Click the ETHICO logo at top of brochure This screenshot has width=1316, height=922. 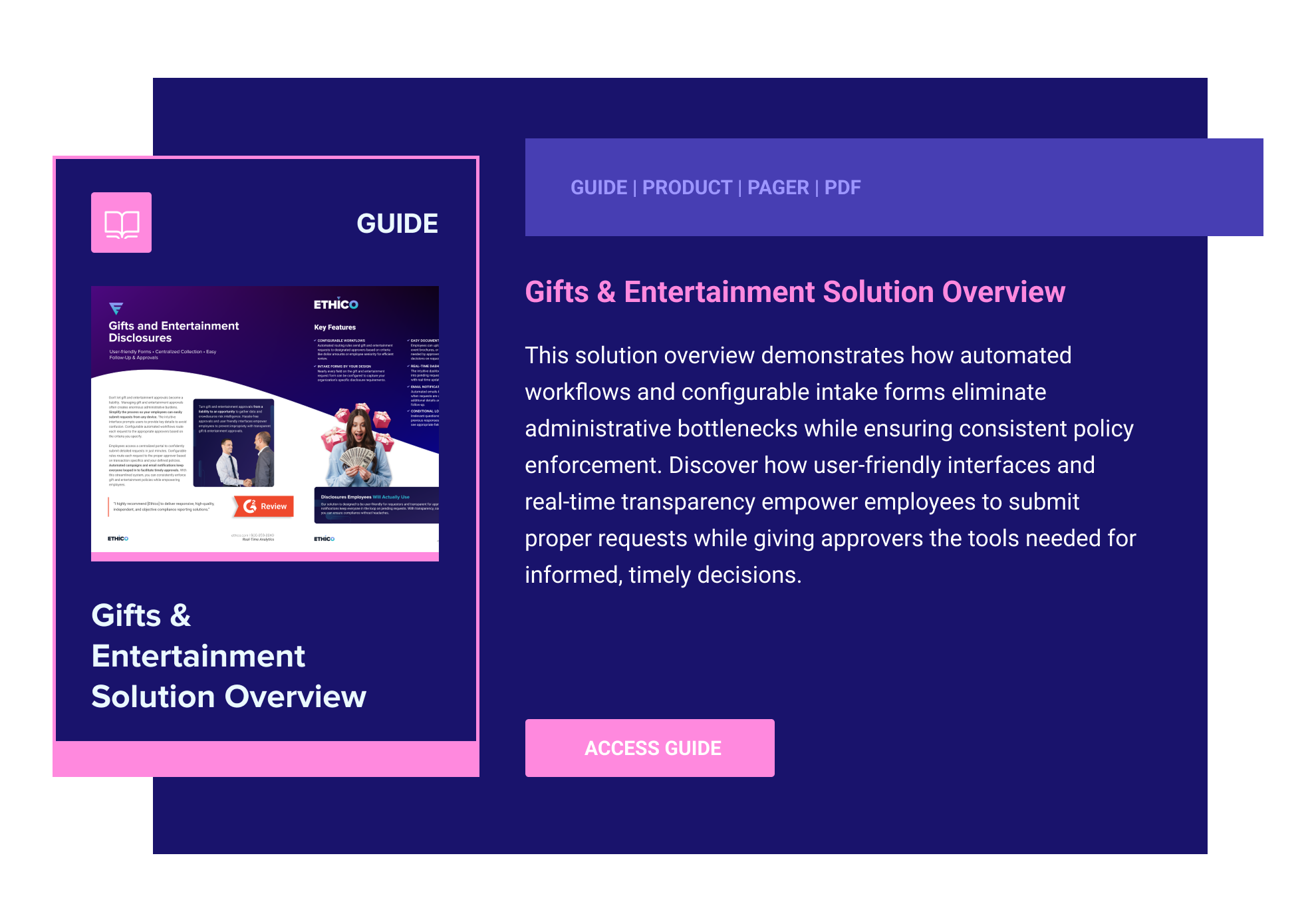point(336,304)
